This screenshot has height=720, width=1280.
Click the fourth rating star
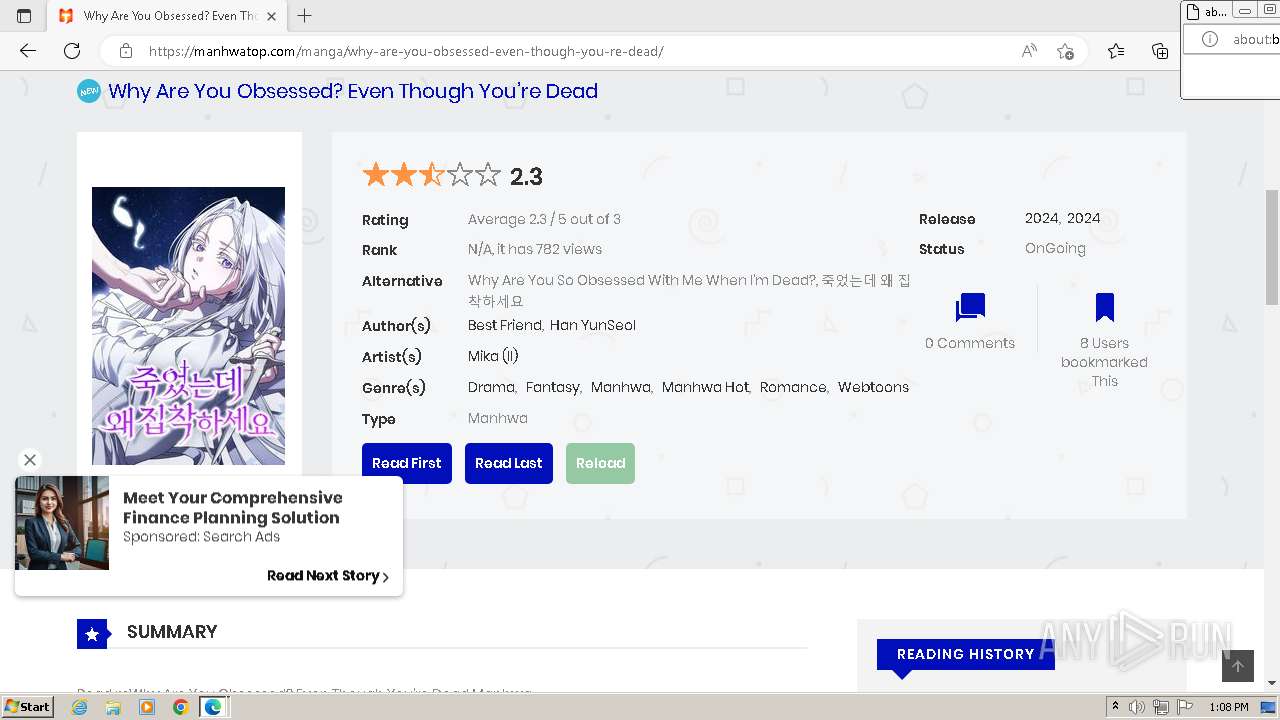(x=460, y=176)
